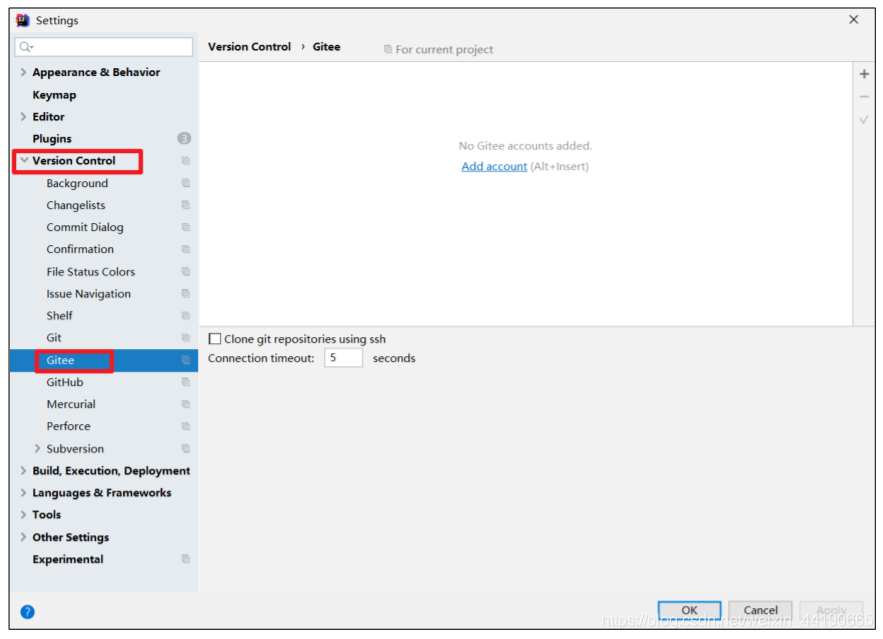Click project-level icon beside Background
Screen dimensions: 883x639
pos(185,183)
